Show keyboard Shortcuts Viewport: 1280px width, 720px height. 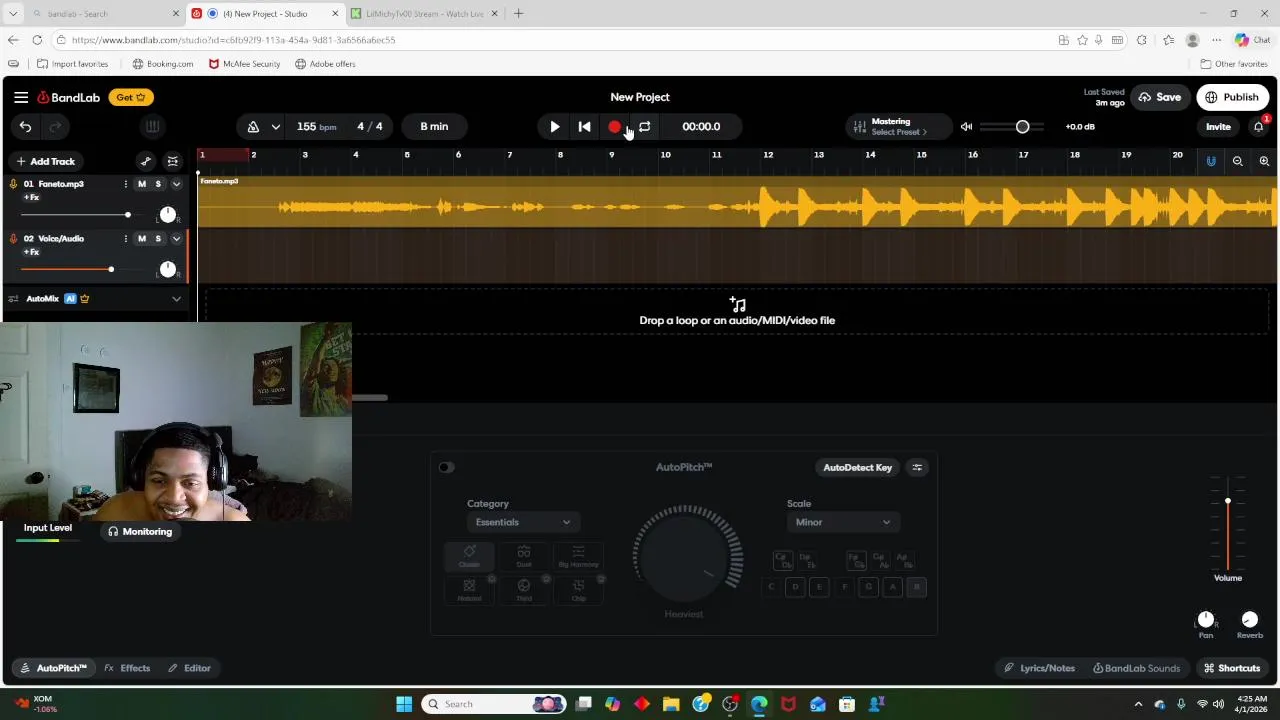pos(1232,668)
